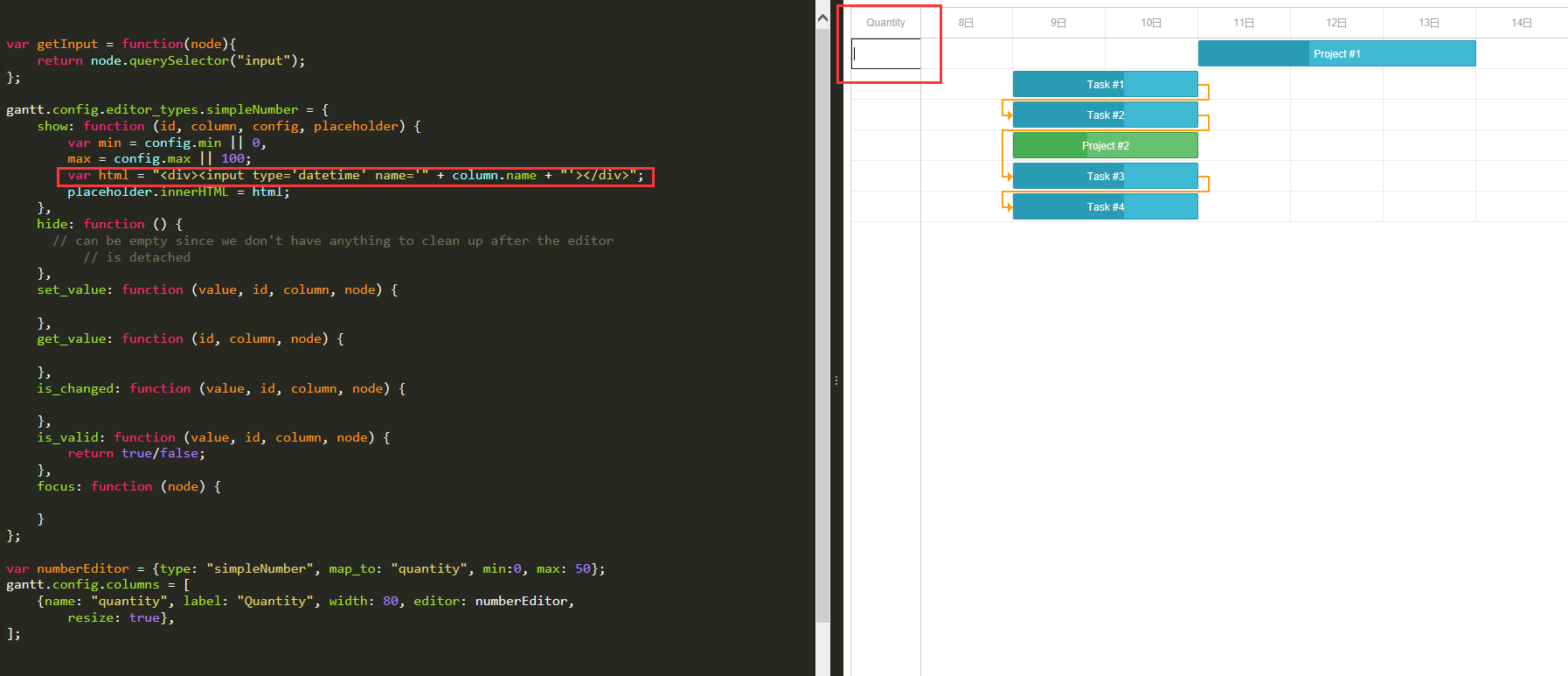This screenshot has width=1568, height=676.
Task: Click the green Project #2 bar
Action: click(1105, 145)
